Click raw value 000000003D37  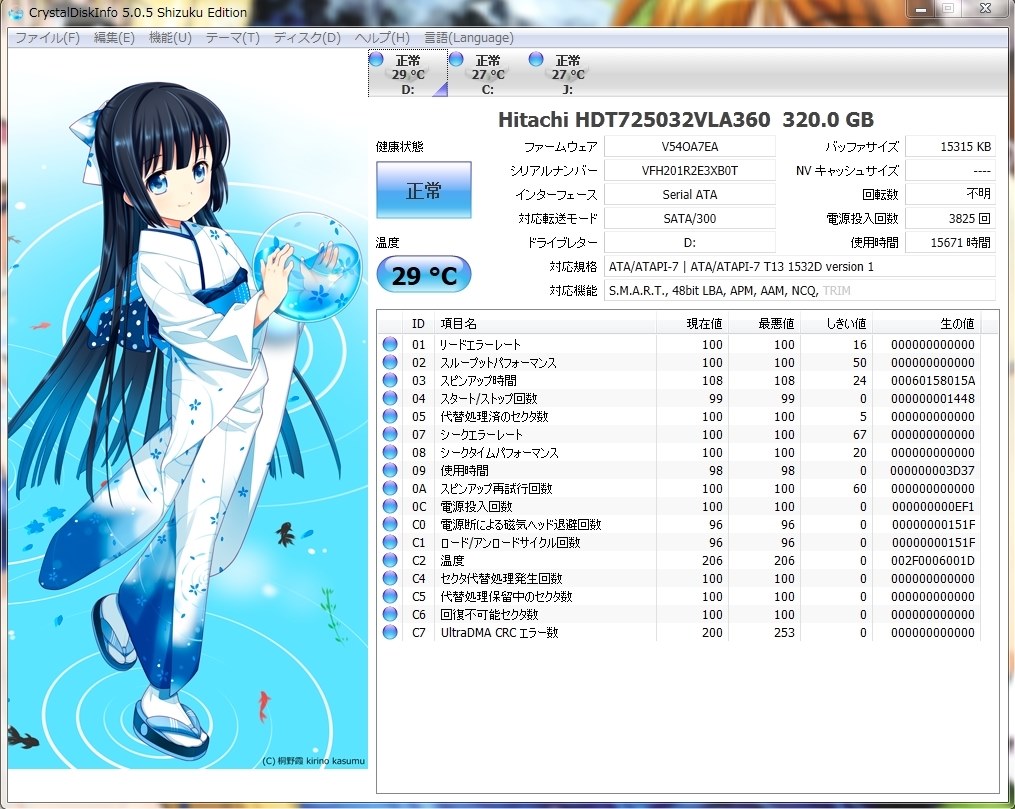[933, 471]
